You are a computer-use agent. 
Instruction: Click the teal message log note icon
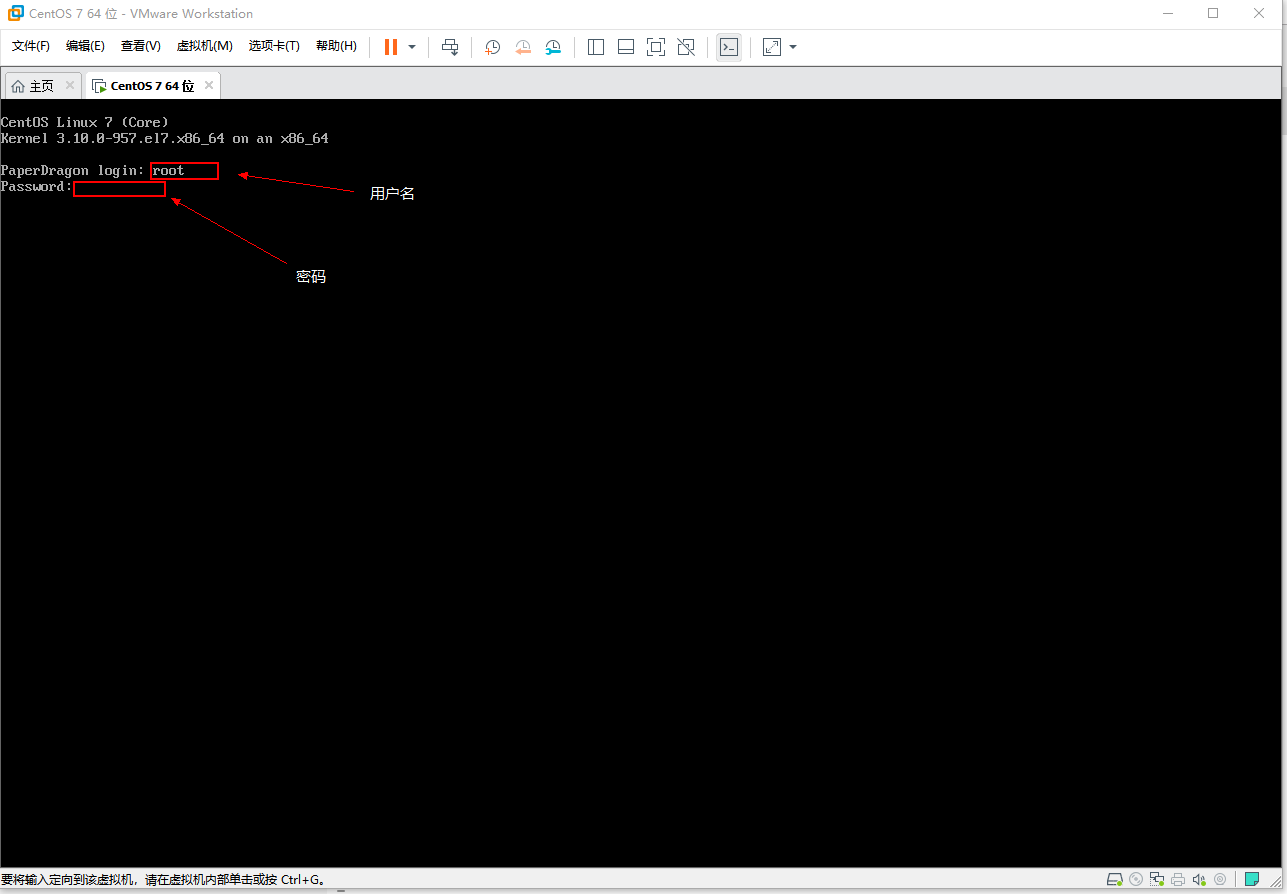(x=1252, y=879)
